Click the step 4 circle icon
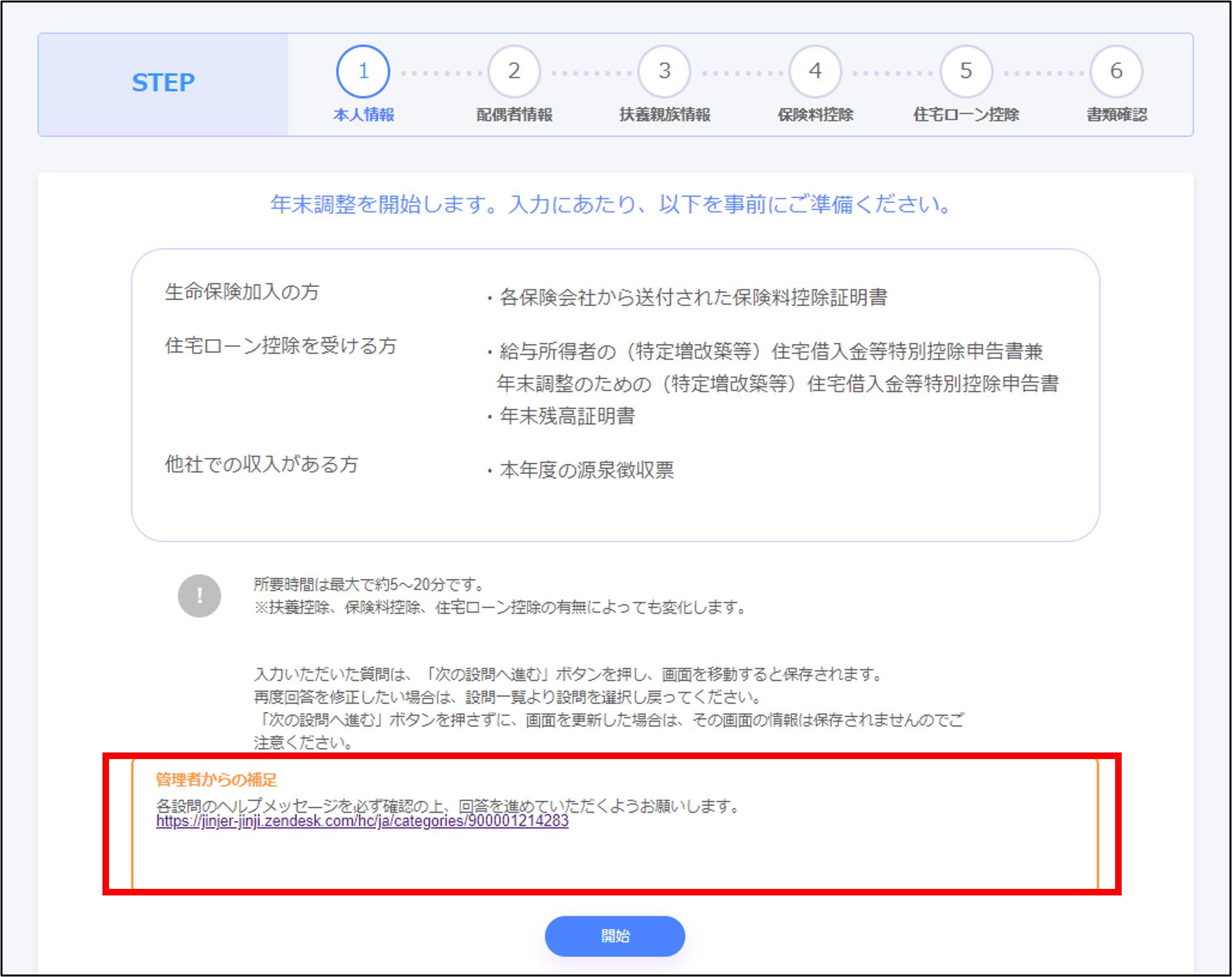Image resolution: width=1232 pixels, height=977 pixels. 815,71
